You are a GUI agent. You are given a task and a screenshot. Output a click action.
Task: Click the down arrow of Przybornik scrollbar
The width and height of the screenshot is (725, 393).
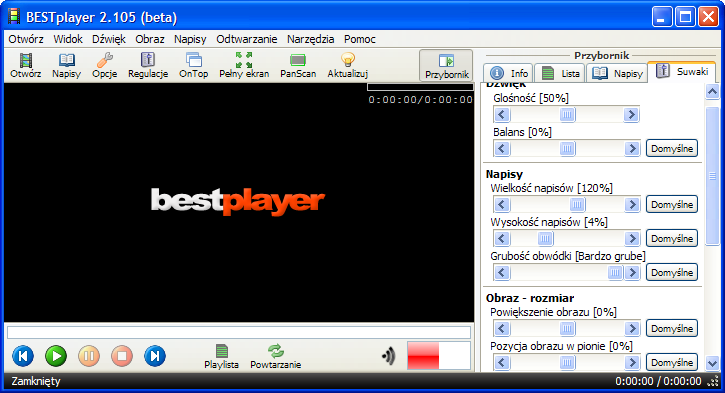pos(713,362)
